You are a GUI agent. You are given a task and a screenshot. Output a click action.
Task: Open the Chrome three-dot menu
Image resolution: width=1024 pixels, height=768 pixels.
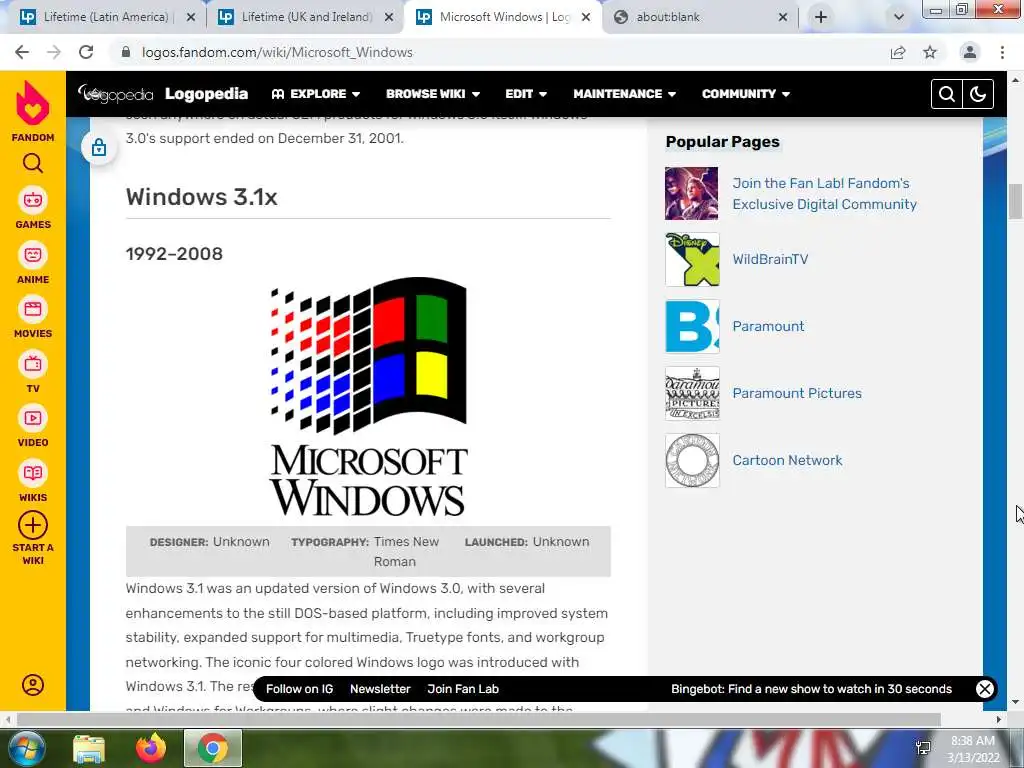coord(1002,52)
